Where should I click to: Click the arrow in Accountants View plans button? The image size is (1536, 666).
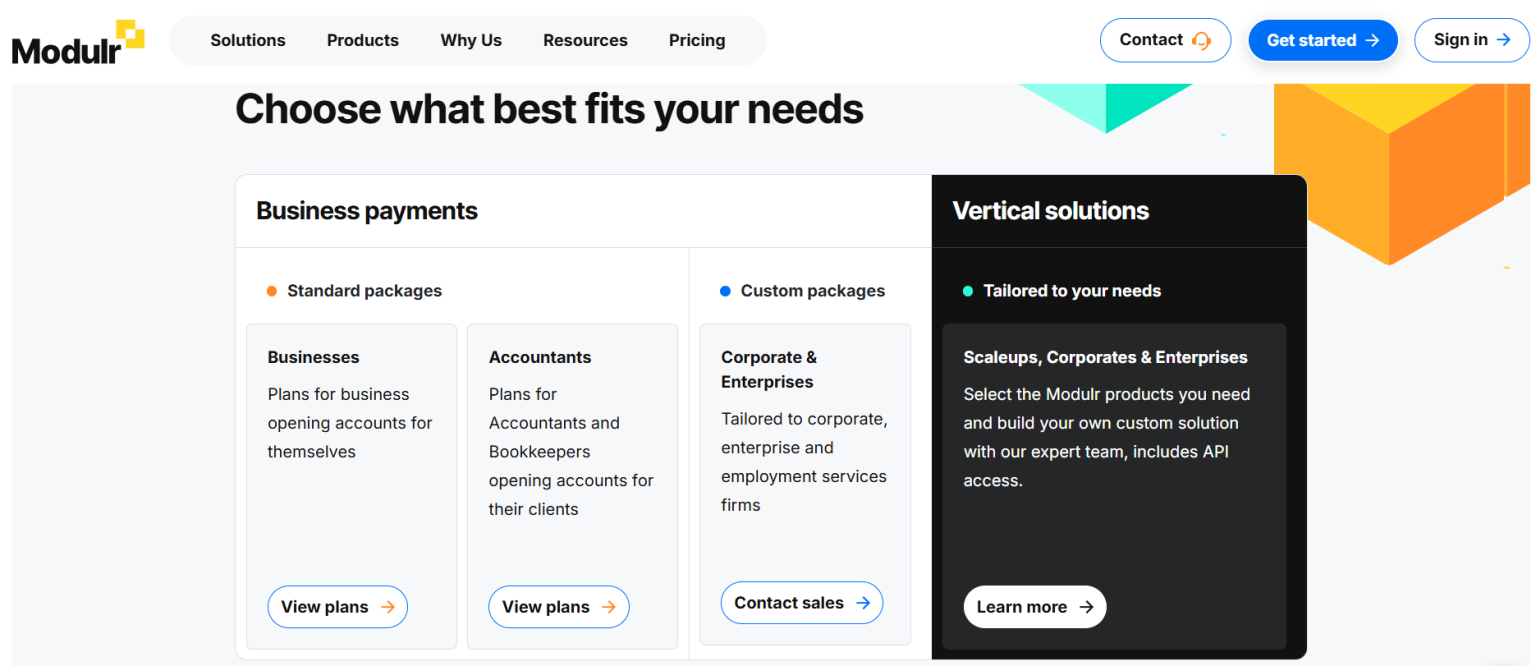pos(609,607)
